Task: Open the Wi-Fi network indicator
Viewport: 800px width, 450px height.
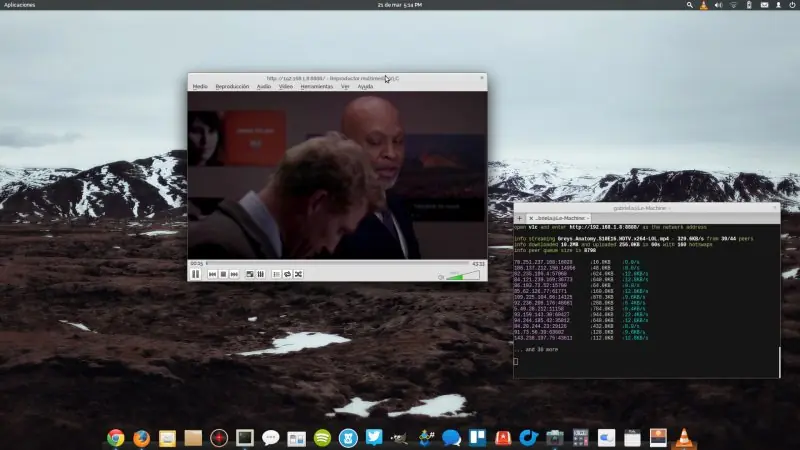Action: [x=733, y=5]
